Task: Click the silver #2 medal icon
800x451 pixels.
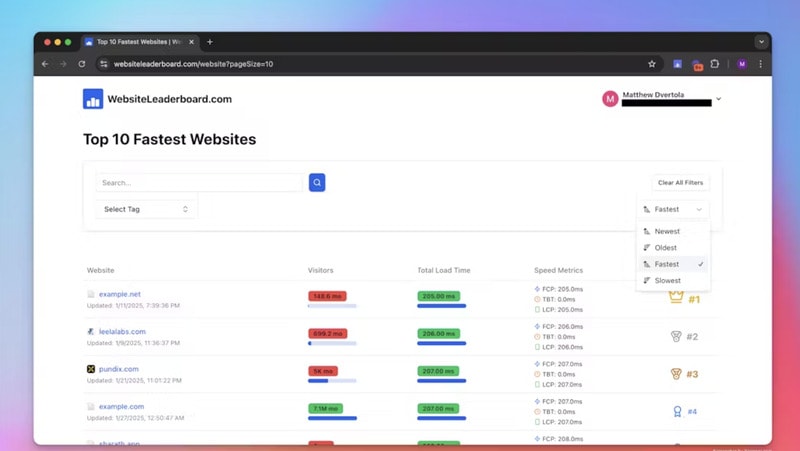Action: [675, 337]
